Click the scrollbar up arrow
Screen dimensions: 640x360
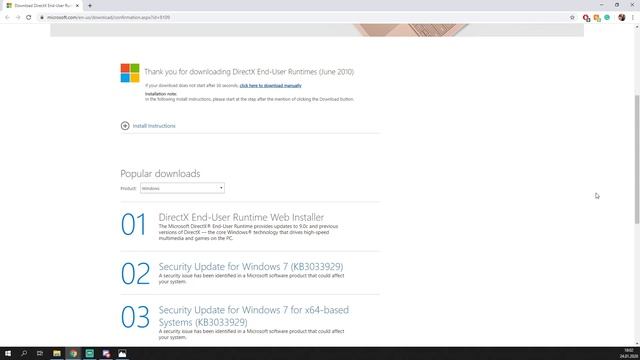click(x=637, y=27)
